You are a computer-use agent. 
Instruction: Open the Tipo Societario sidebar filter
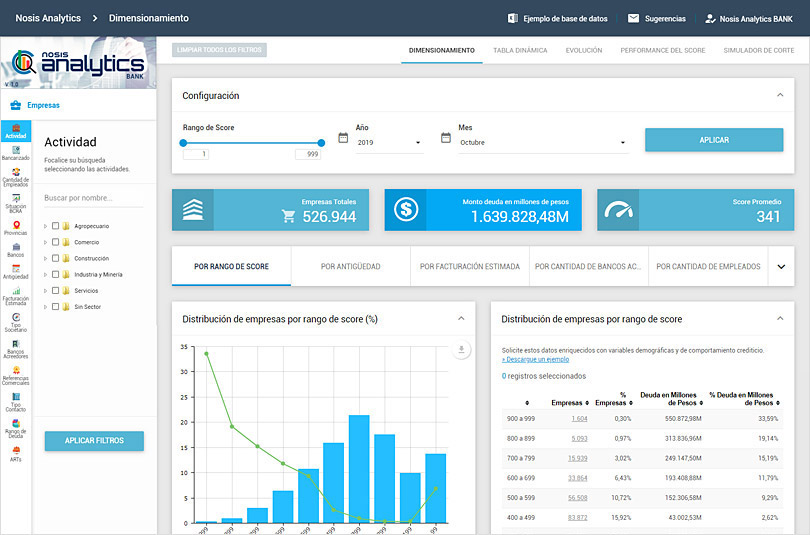coord(15,323)
